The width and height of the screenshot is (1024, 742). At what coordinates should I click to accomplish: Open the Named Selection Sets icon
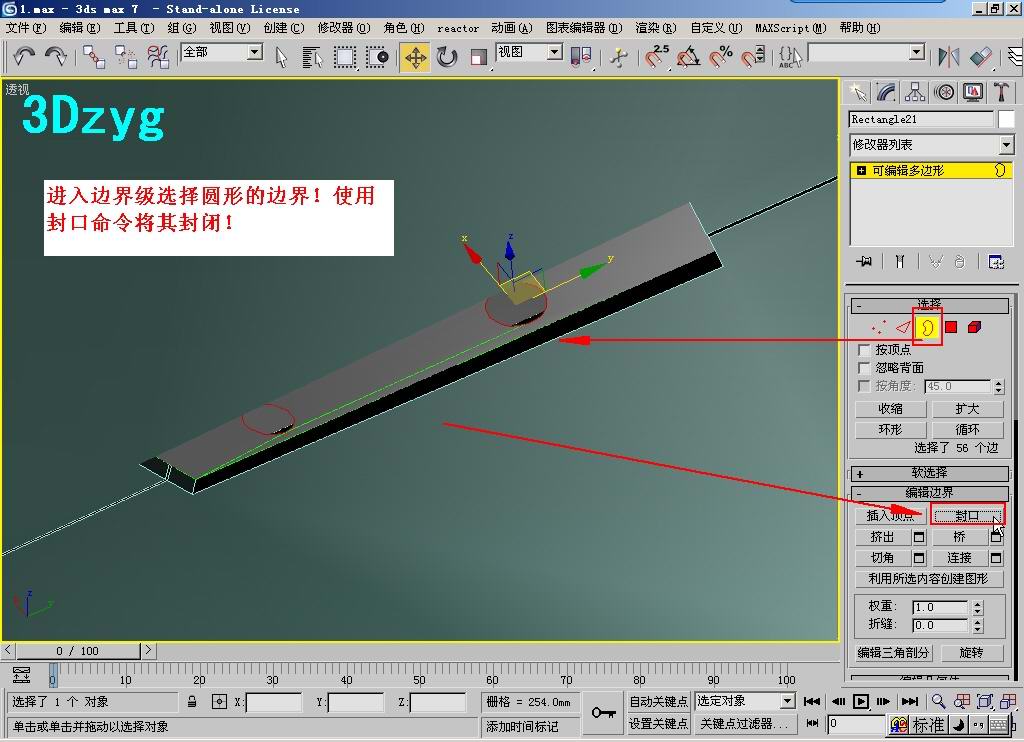tap(790, 57)
